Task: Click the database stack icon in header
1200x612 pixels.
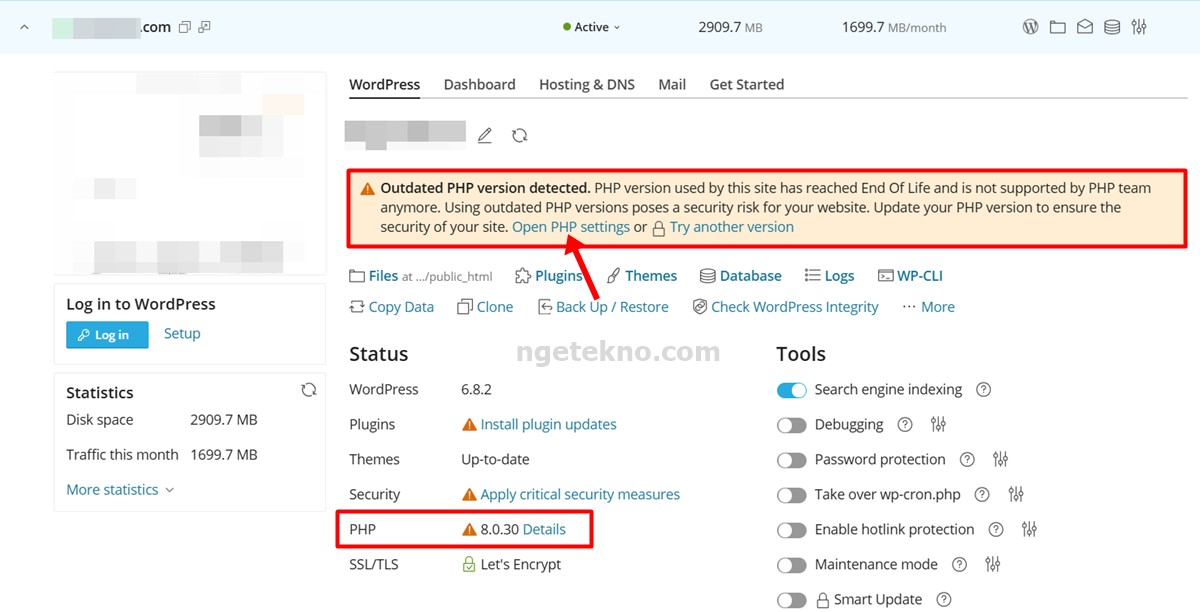Action: 1111,27
